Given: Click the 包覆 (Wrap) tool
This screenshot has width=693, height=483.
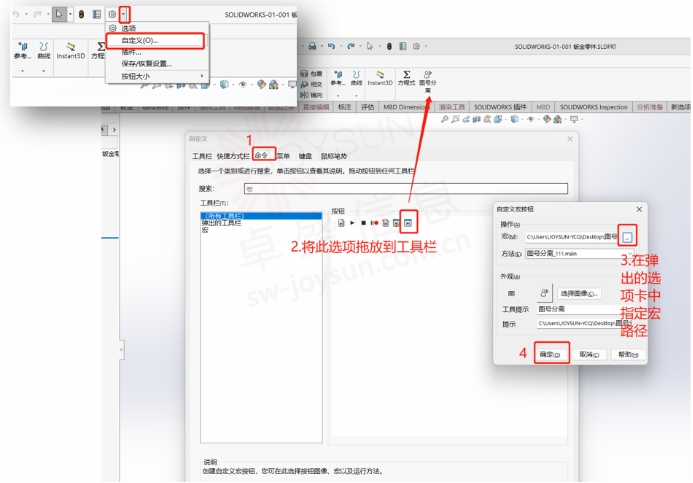Looking at the screenshot, I should [x=311, y=74].
